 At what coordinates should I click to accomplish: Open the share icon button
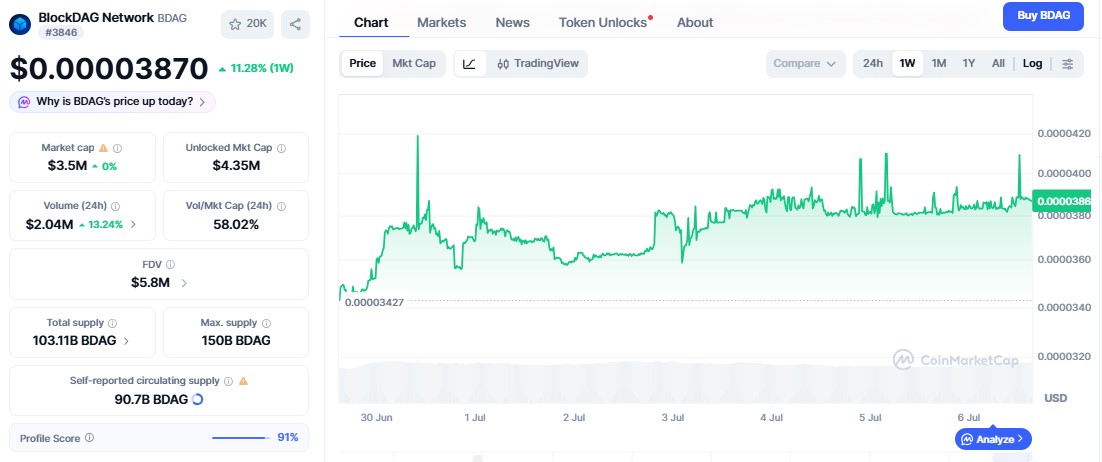pyautogui.click(x=295, y=24)
